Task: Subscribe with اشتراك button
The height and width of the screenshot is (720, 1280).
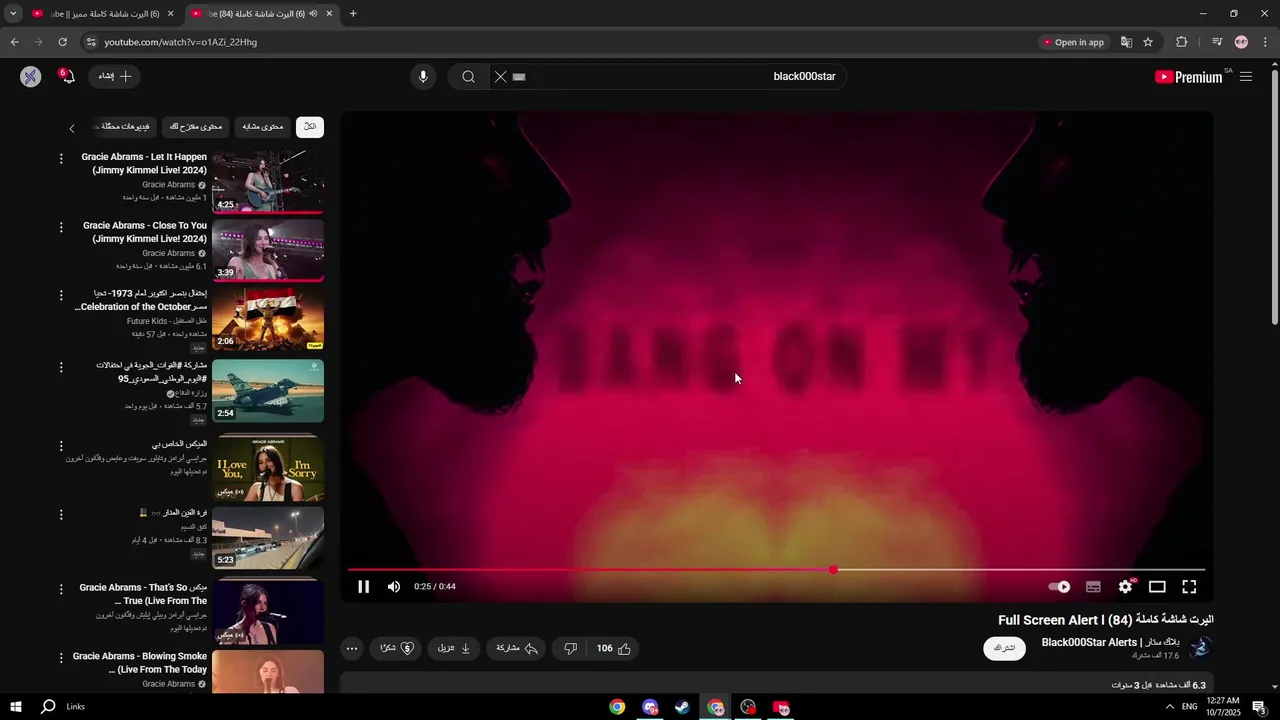Action: coord(1005,648)
